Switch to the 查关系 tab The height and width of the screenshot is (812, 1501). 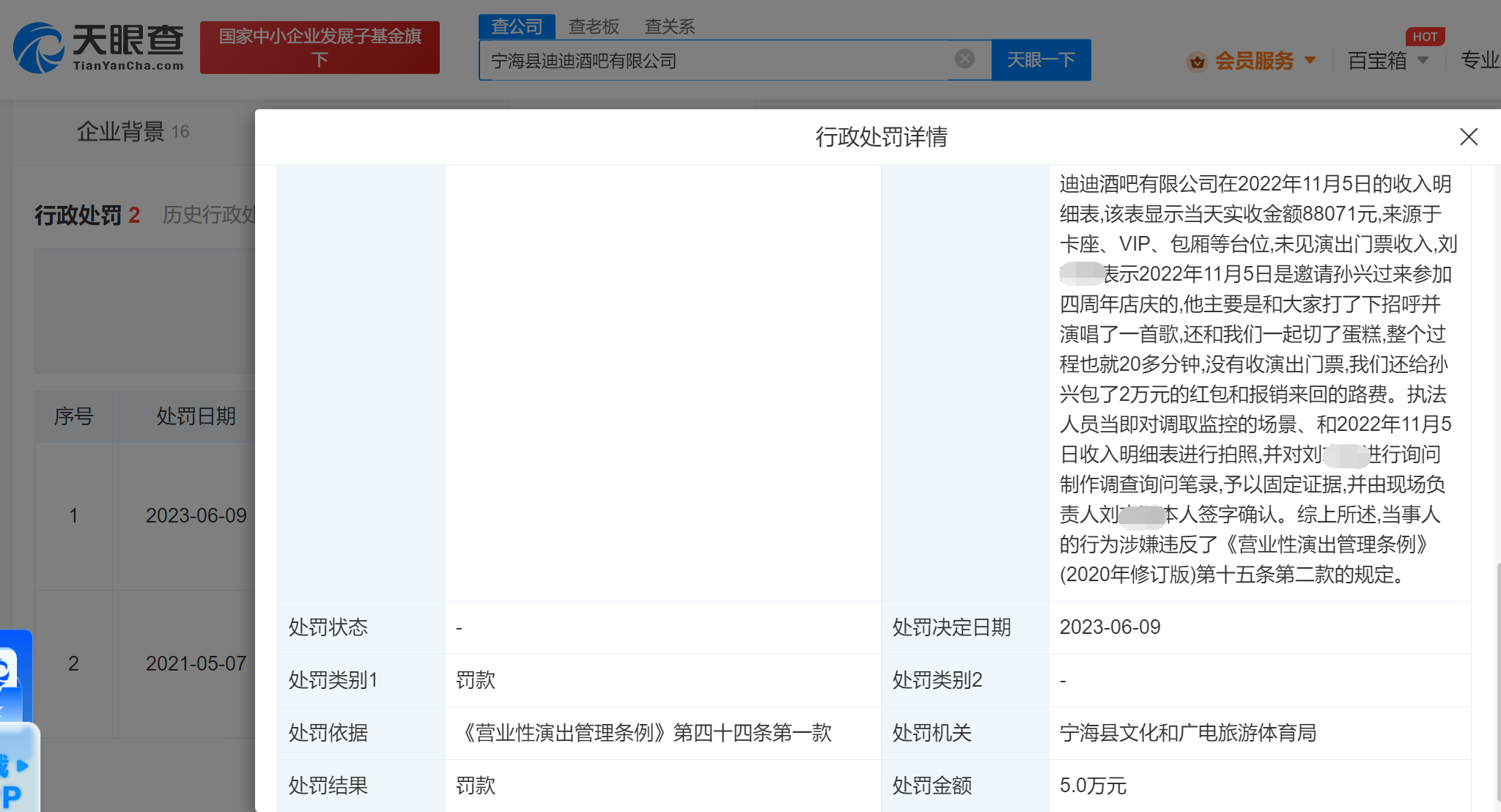(668, 26)
